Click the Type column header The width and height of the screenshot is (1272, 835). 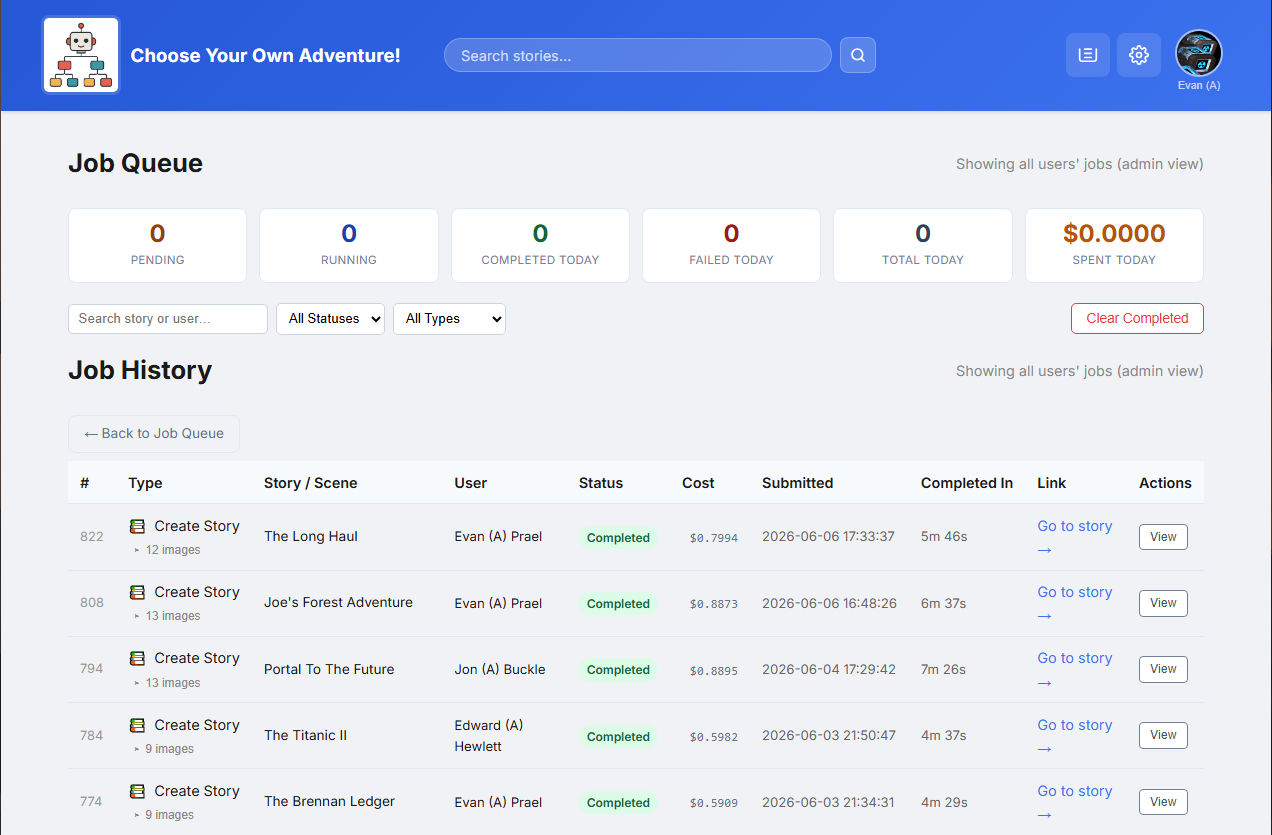tap(145, 483)
